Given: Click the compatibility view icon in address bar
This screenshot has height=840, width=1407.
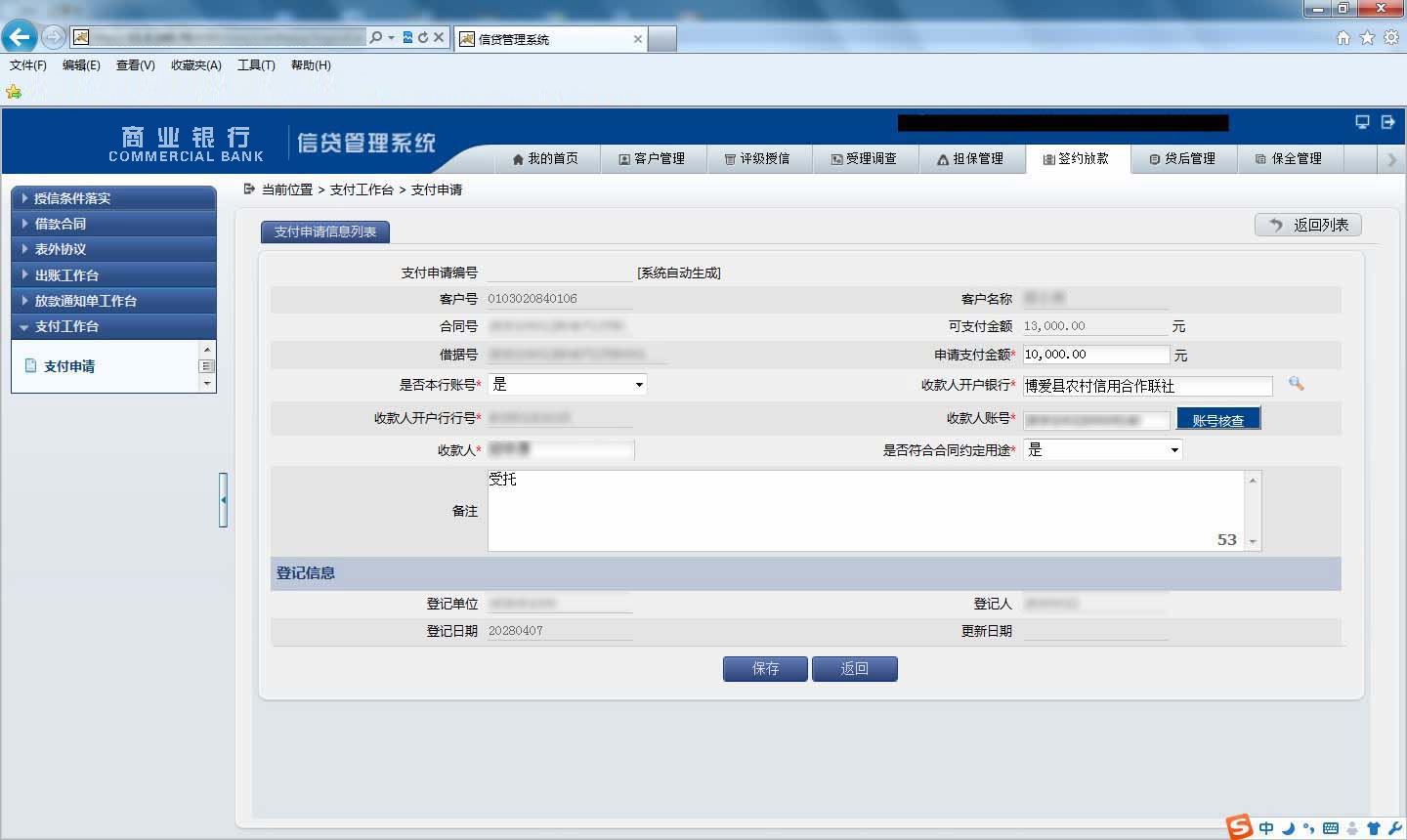Looking at the screenshot, I should 408,37.
